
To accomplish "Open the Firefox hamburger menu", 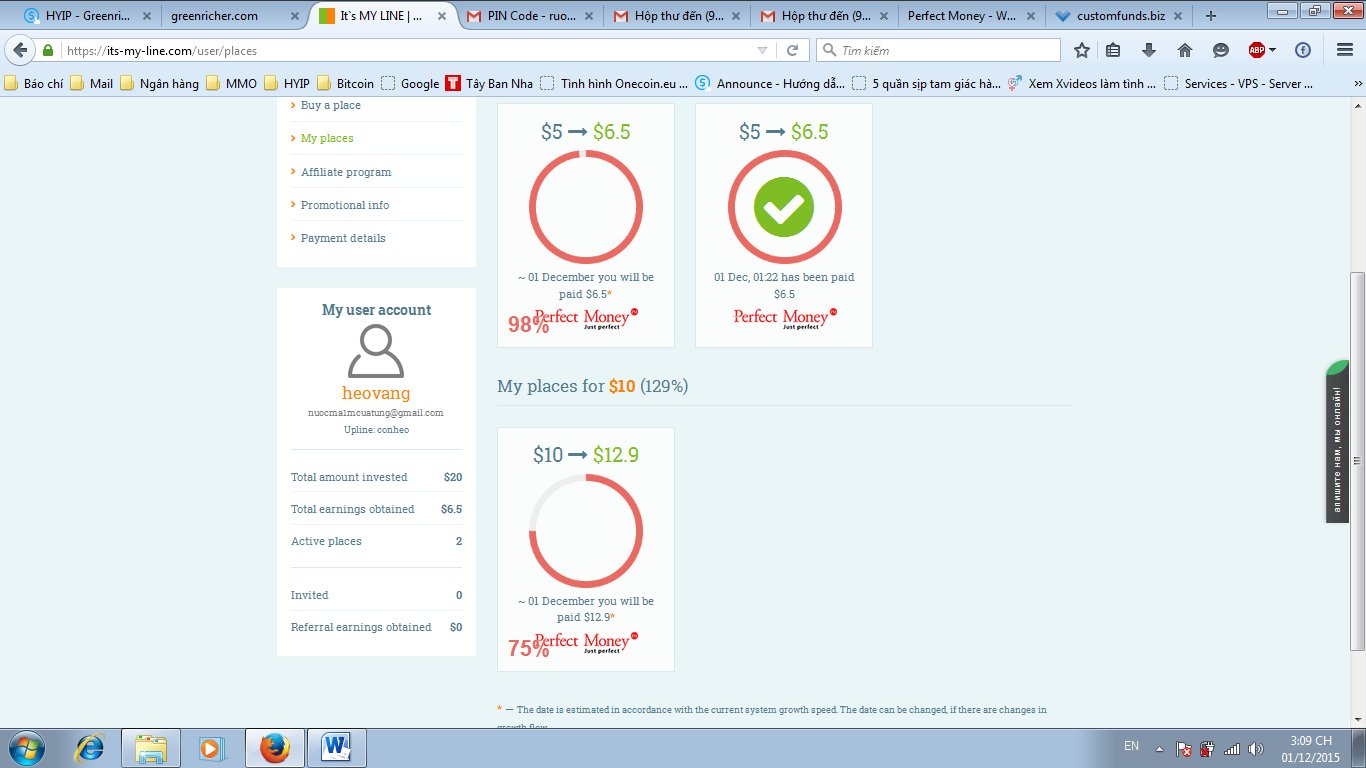I will (1345, 50).
